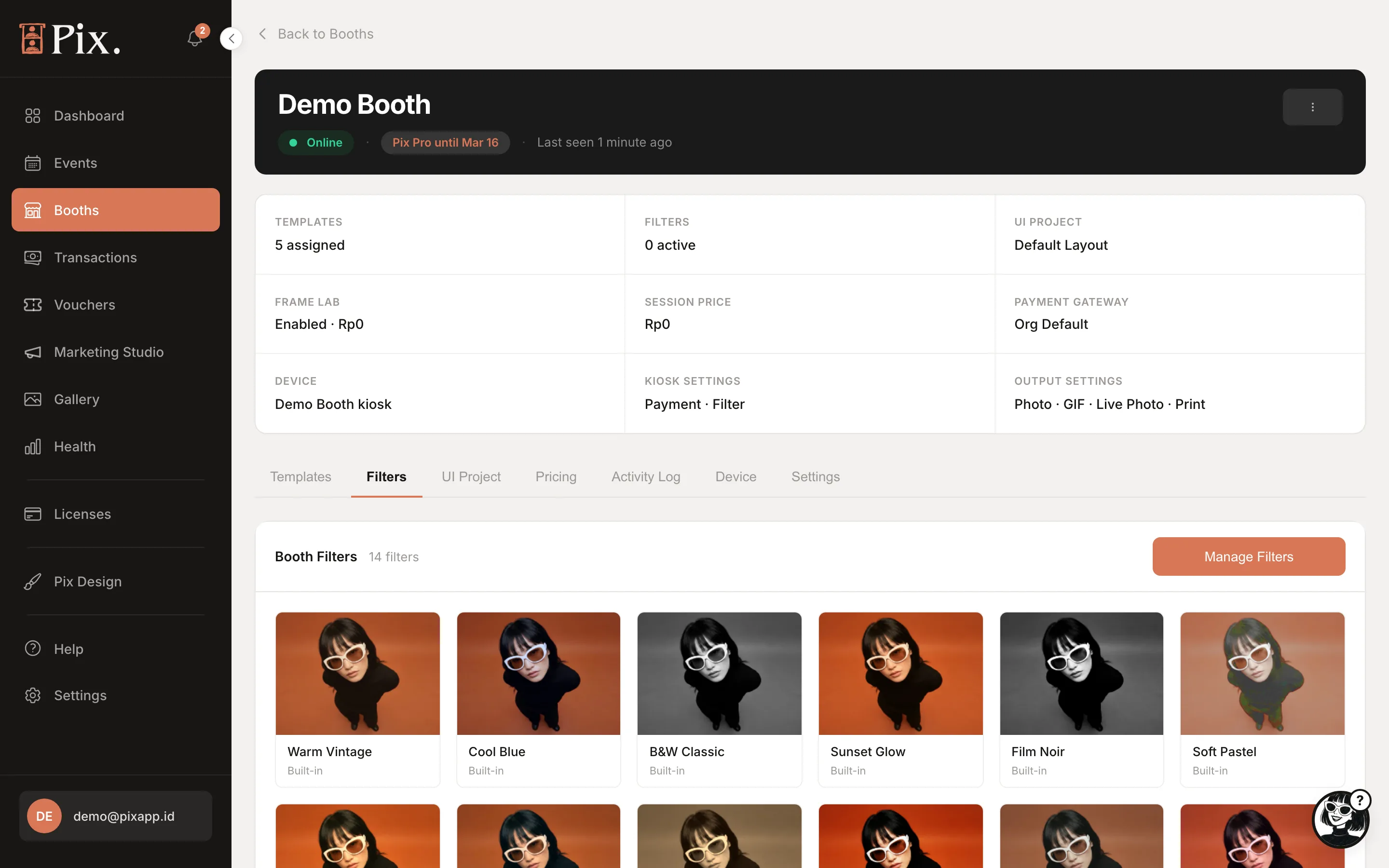
Task: Click the Pix Pro until Mar 16 badge
Action: (x=445, y=142)
